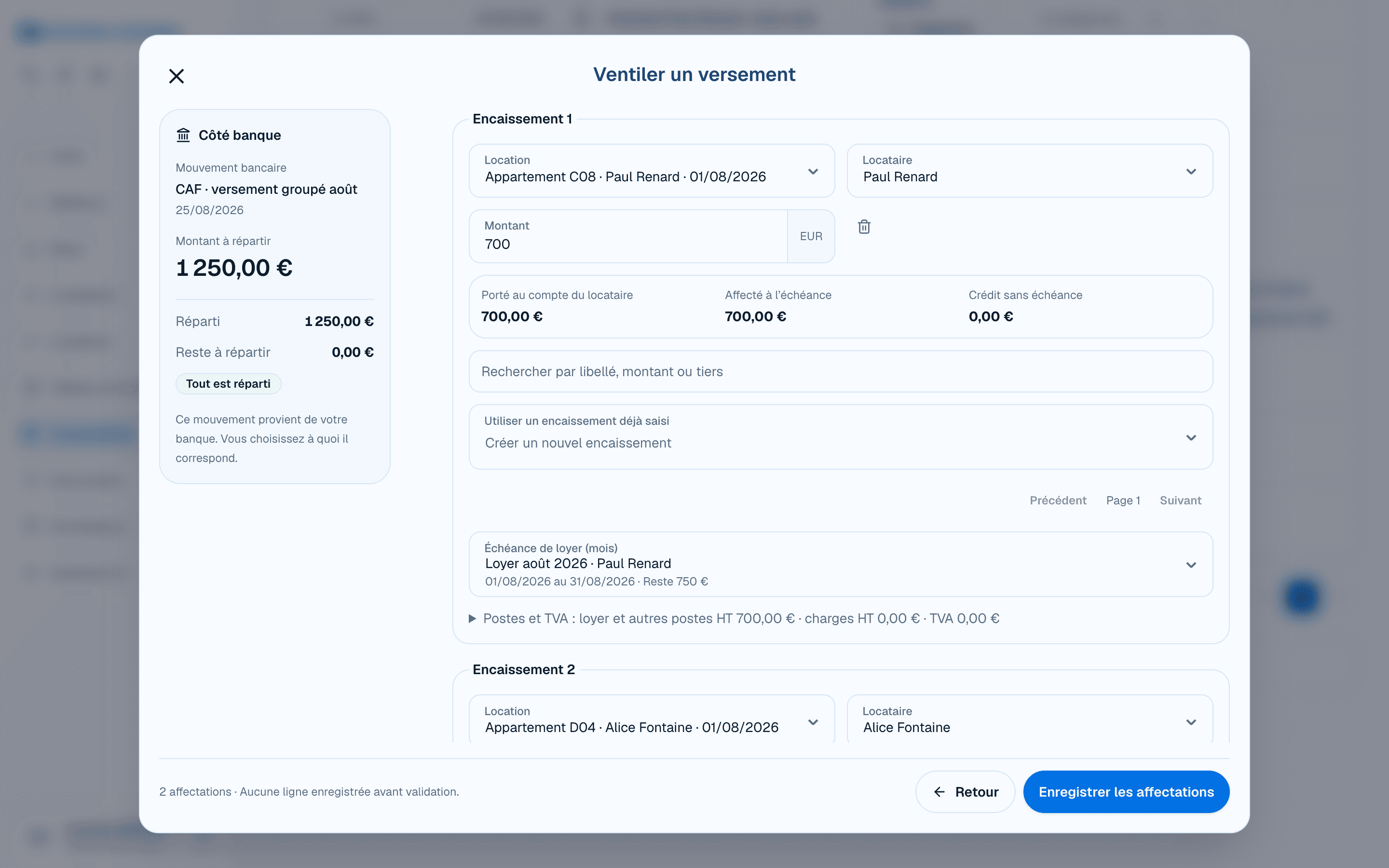
Task: Click the Crédit sans échéance 0,00 € value
Action: point(991,316)
